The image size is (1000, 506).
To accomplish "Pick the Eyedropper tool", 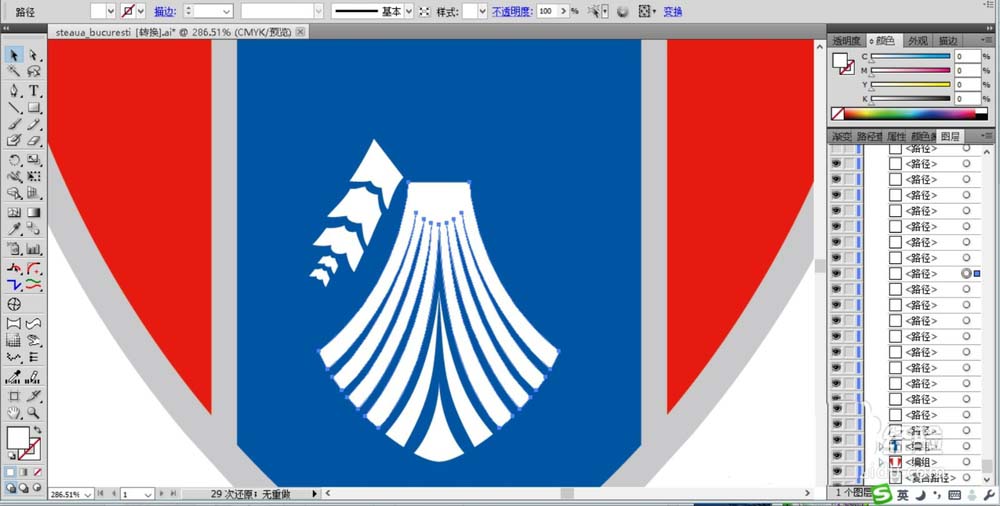I will [15, 229].
